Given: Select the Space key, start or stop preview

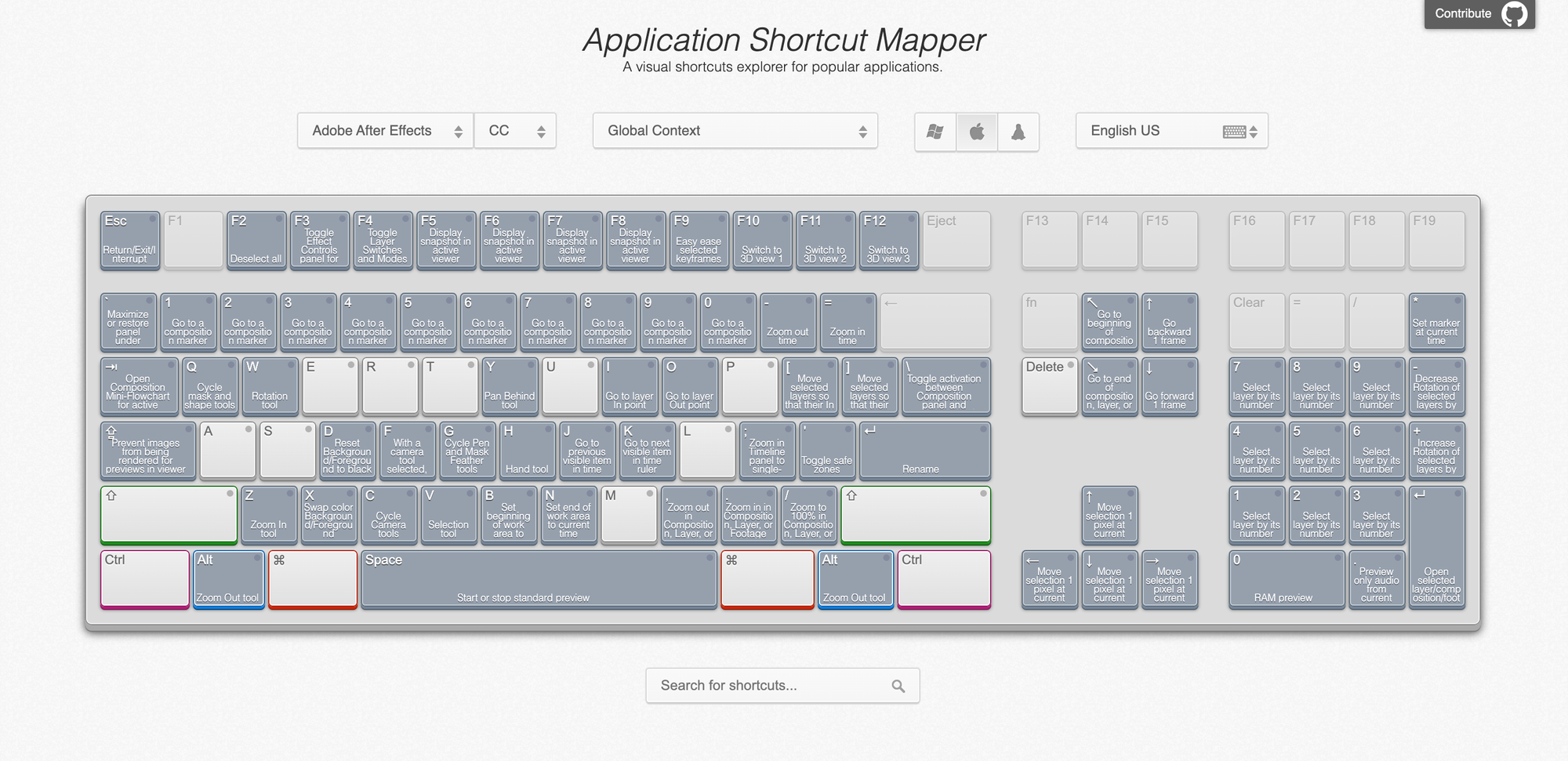Looking at the screenshot, I should (x=539, y=579).
